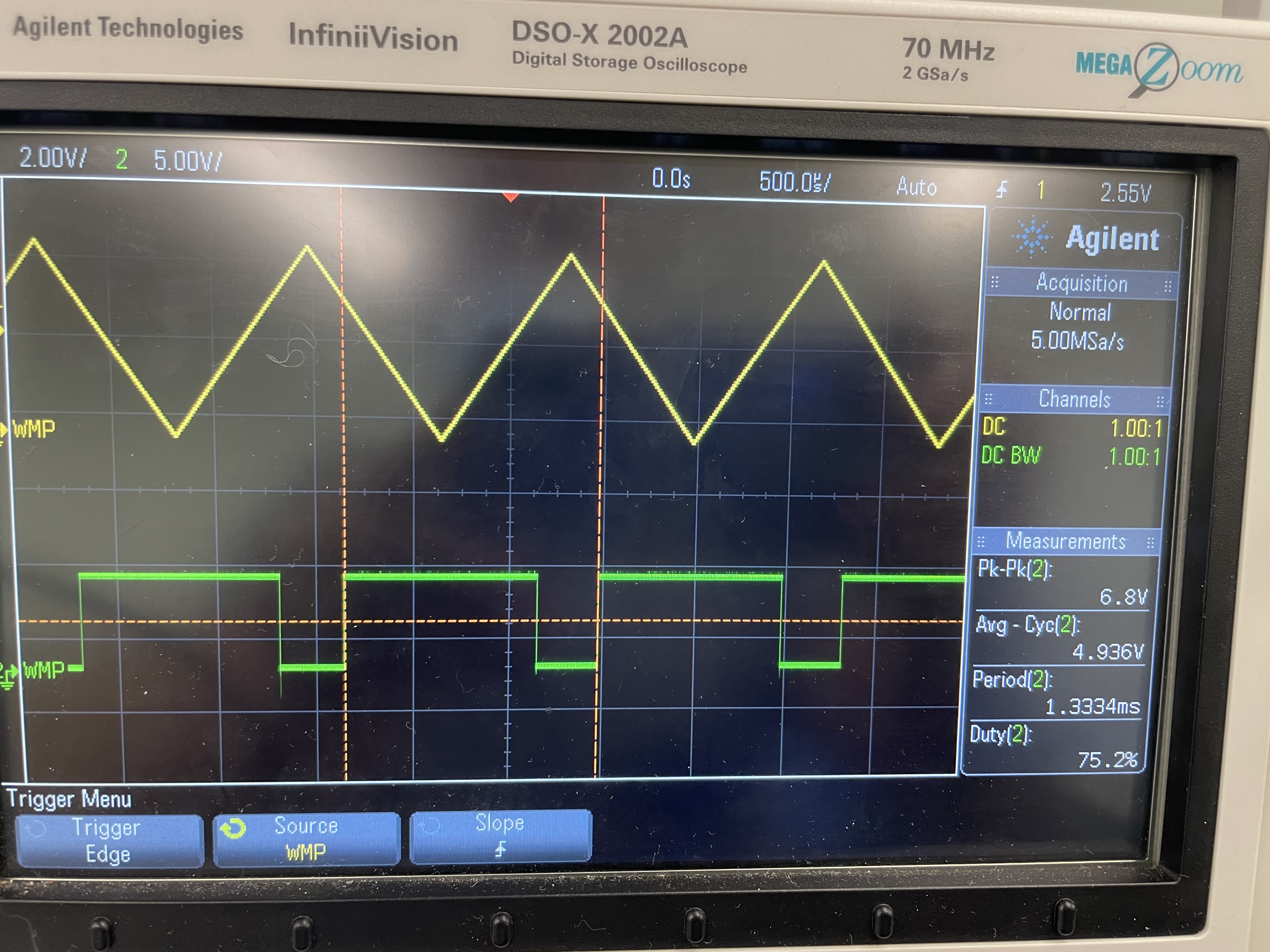Select the Slope rising-edge softkey
This screenshot has height=952, width=1270.
[501, 836]
